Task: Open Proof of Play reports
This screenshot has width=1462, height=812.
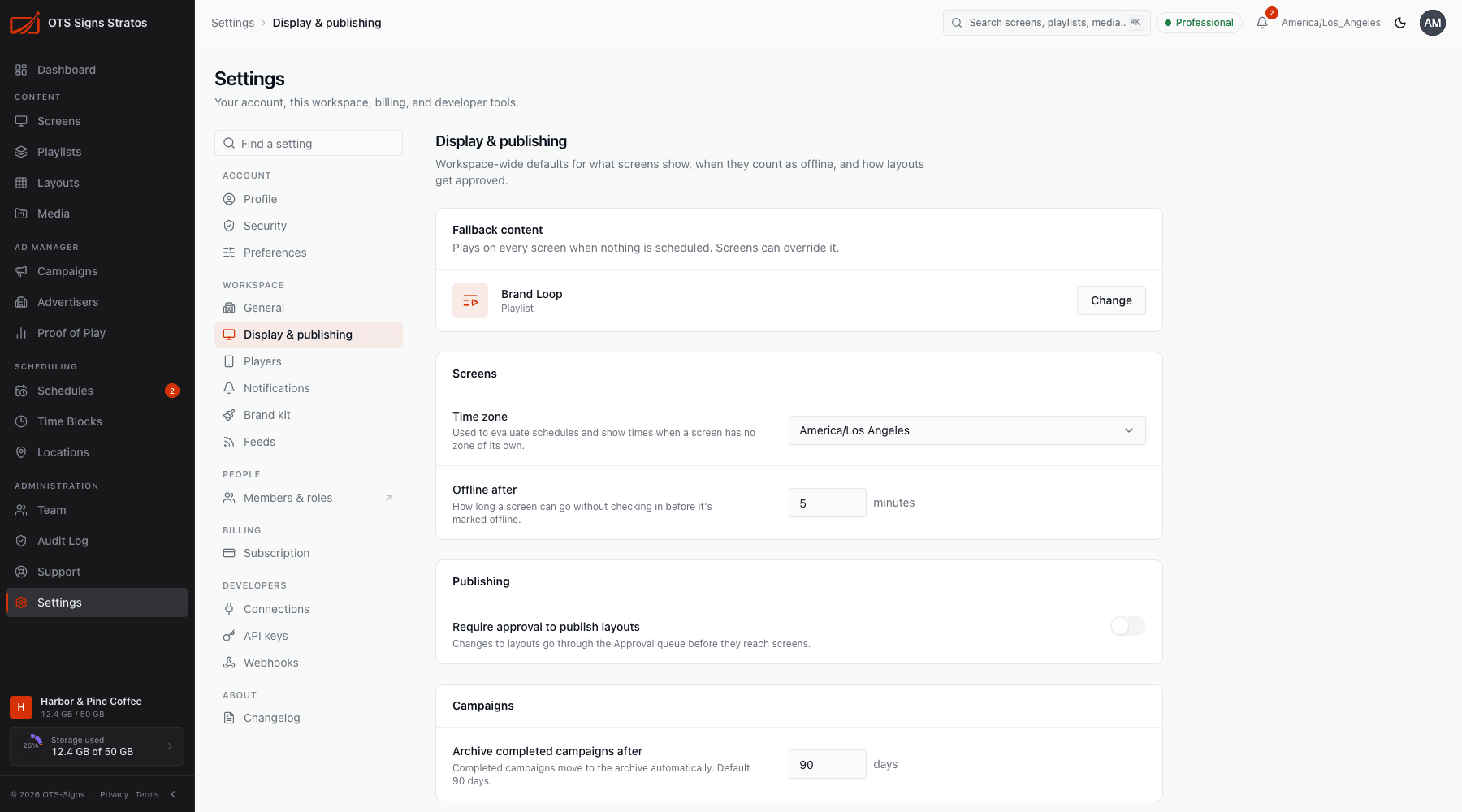Action: coord(97,333)
